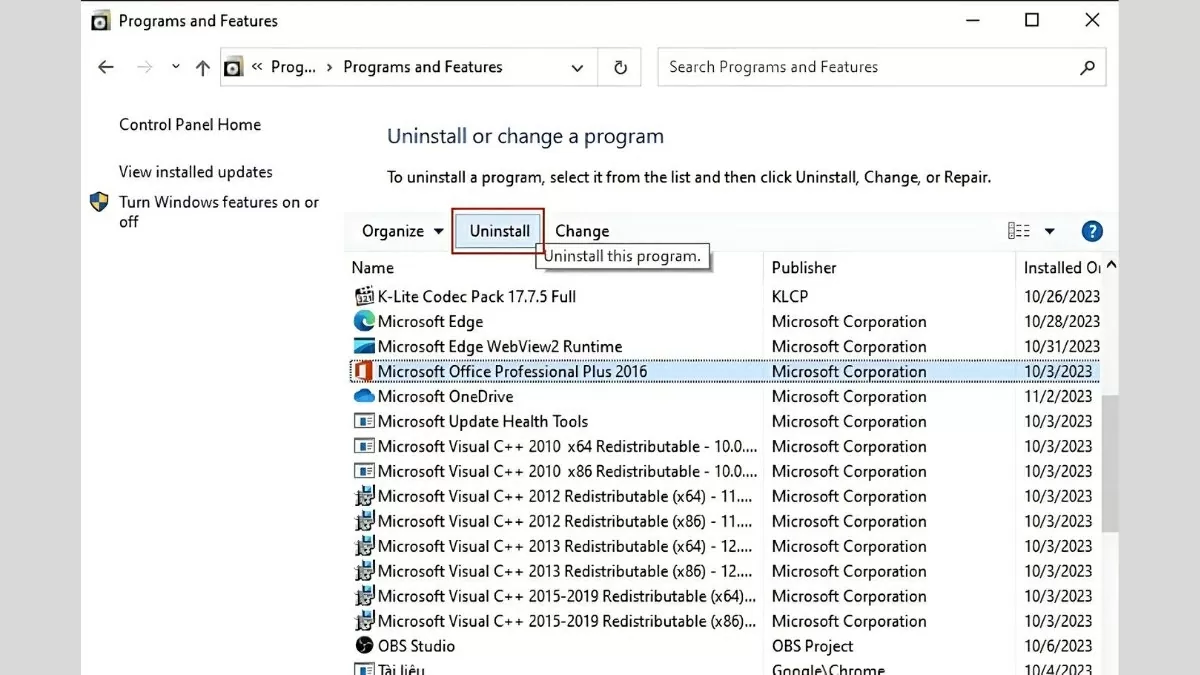
Task: Click the Microsoft Edge browser icon
Action: pyautogui.click(x=363, y=321)
